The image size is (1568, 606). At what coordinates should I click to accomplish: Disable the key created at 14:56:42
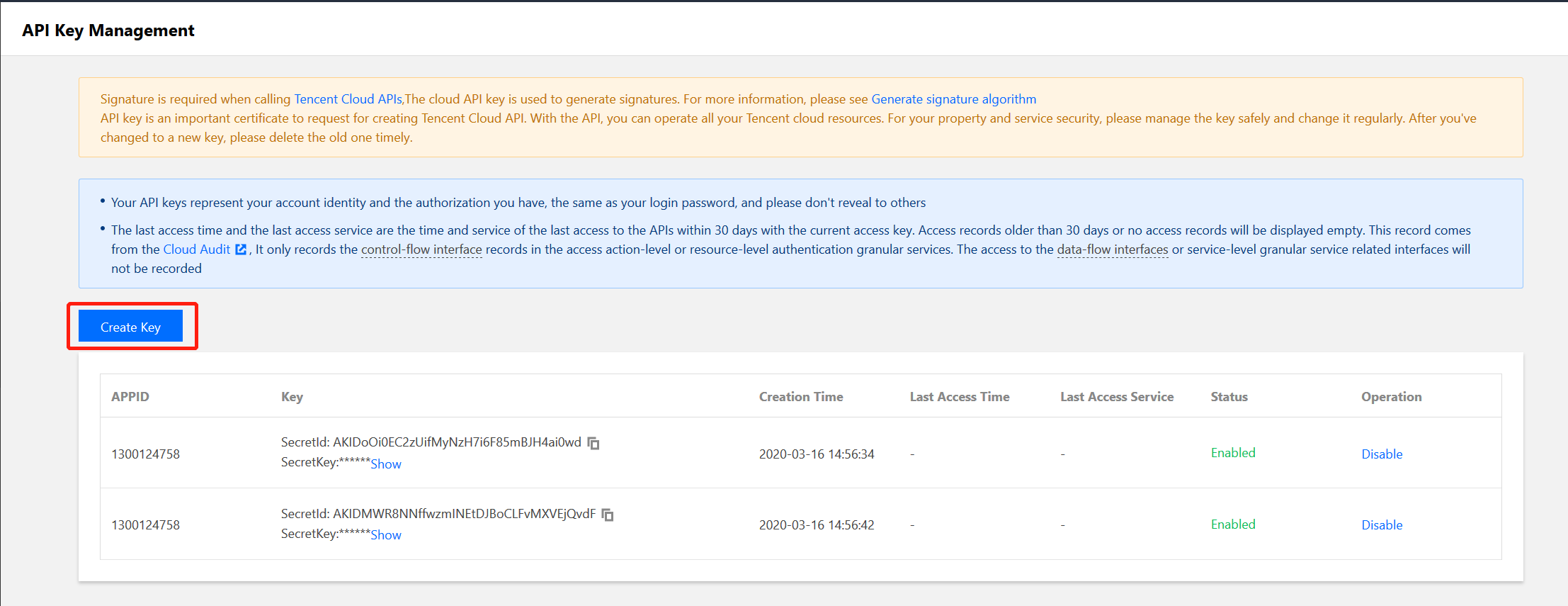1381,525
